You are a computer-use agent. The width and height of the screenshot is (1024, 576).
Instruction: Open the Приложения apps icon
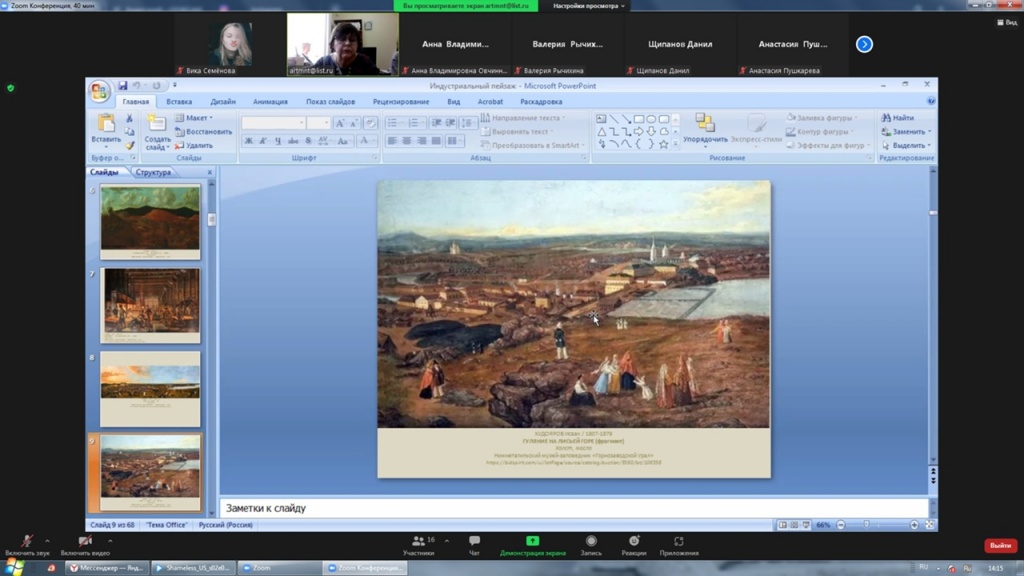(679, 541)
